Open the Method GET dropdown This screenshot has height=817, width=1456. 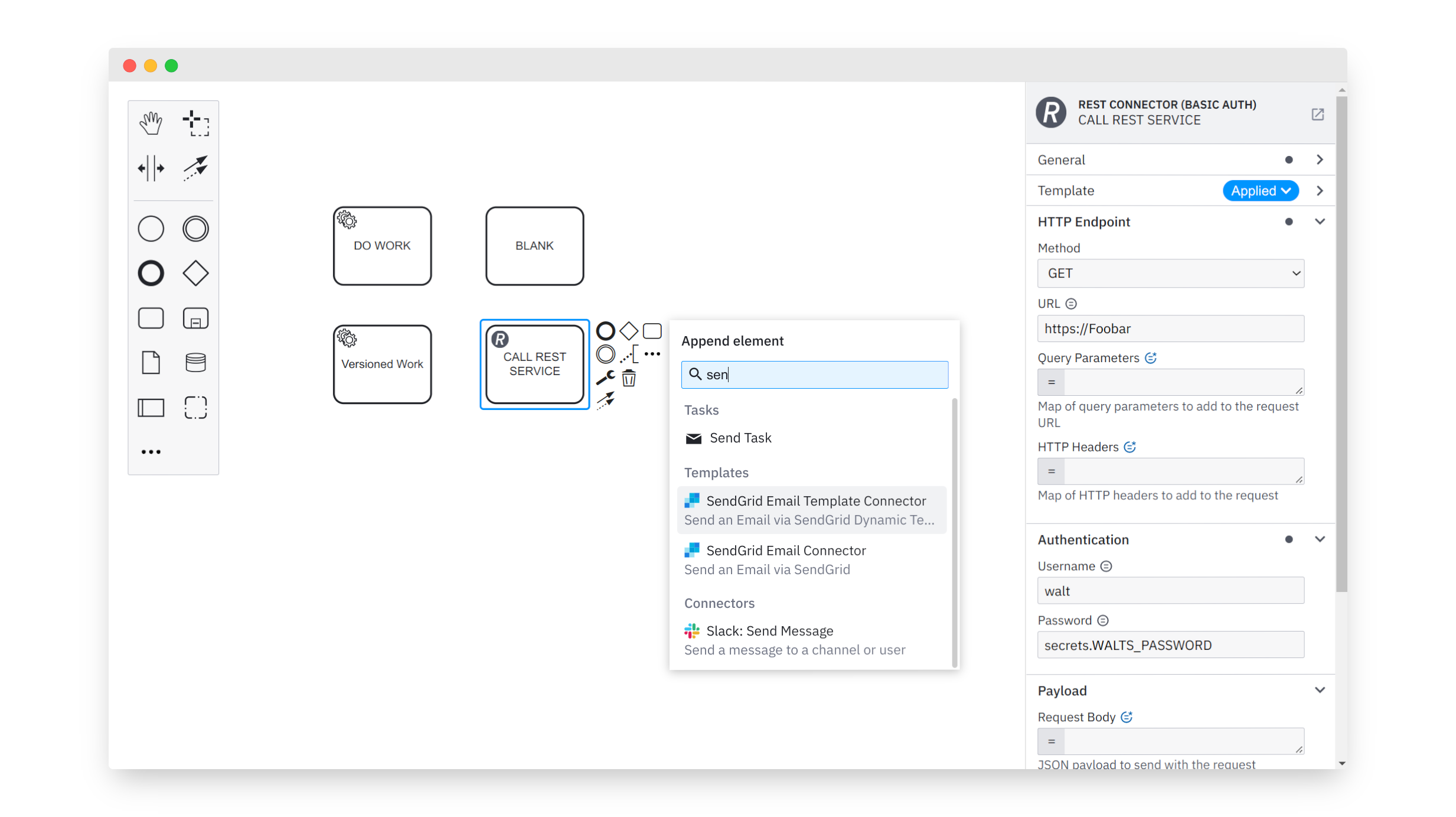coord(1170,274)
